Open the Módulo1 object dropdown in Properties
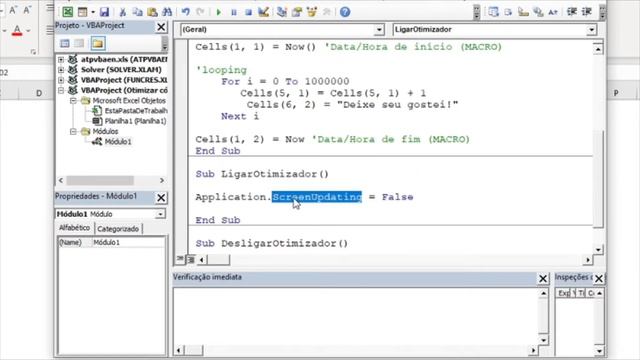640x360 pixels. click(160, 214)
